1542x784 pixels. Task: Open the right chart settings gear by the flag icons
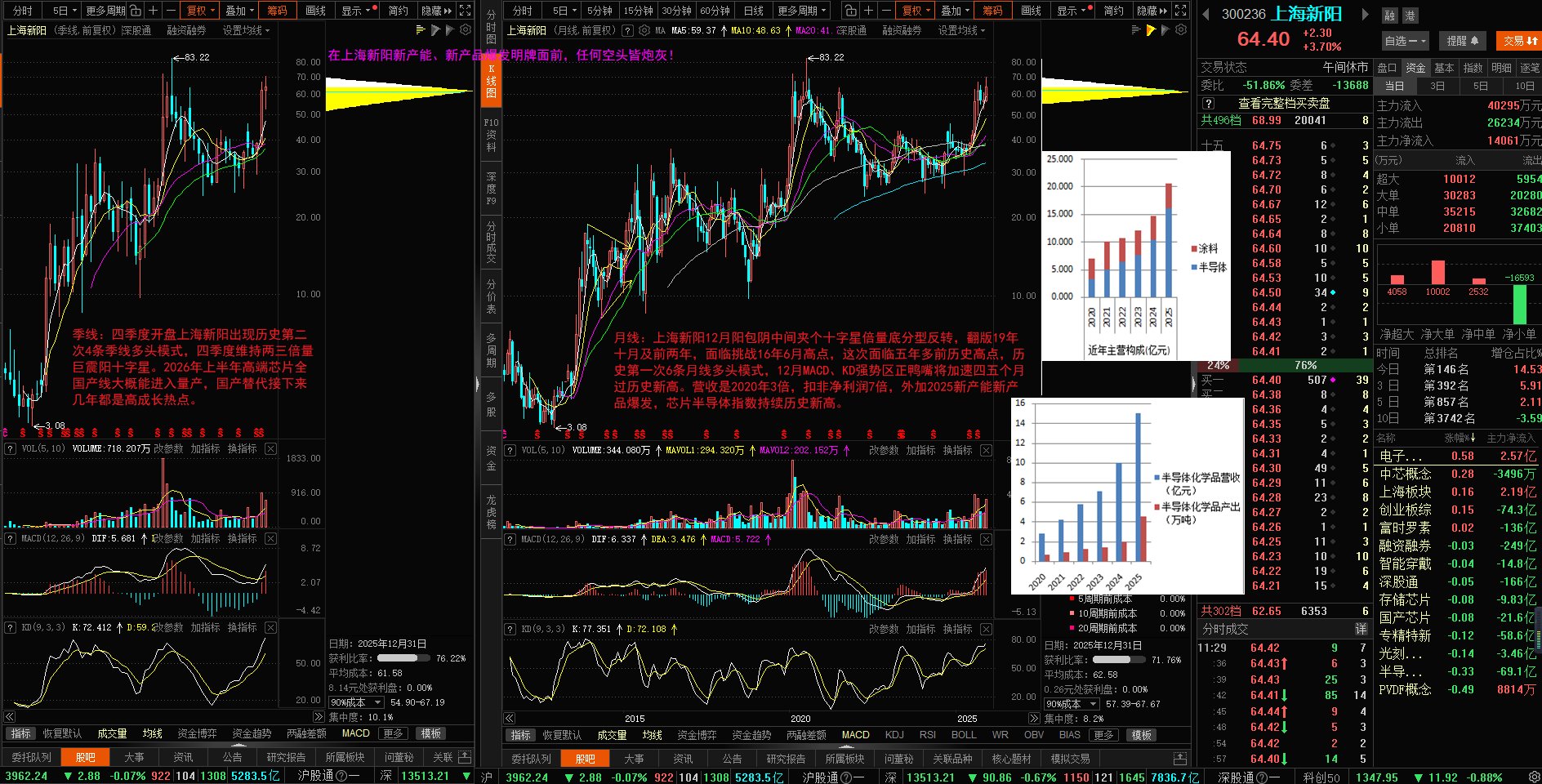(x=1181, y=30)
